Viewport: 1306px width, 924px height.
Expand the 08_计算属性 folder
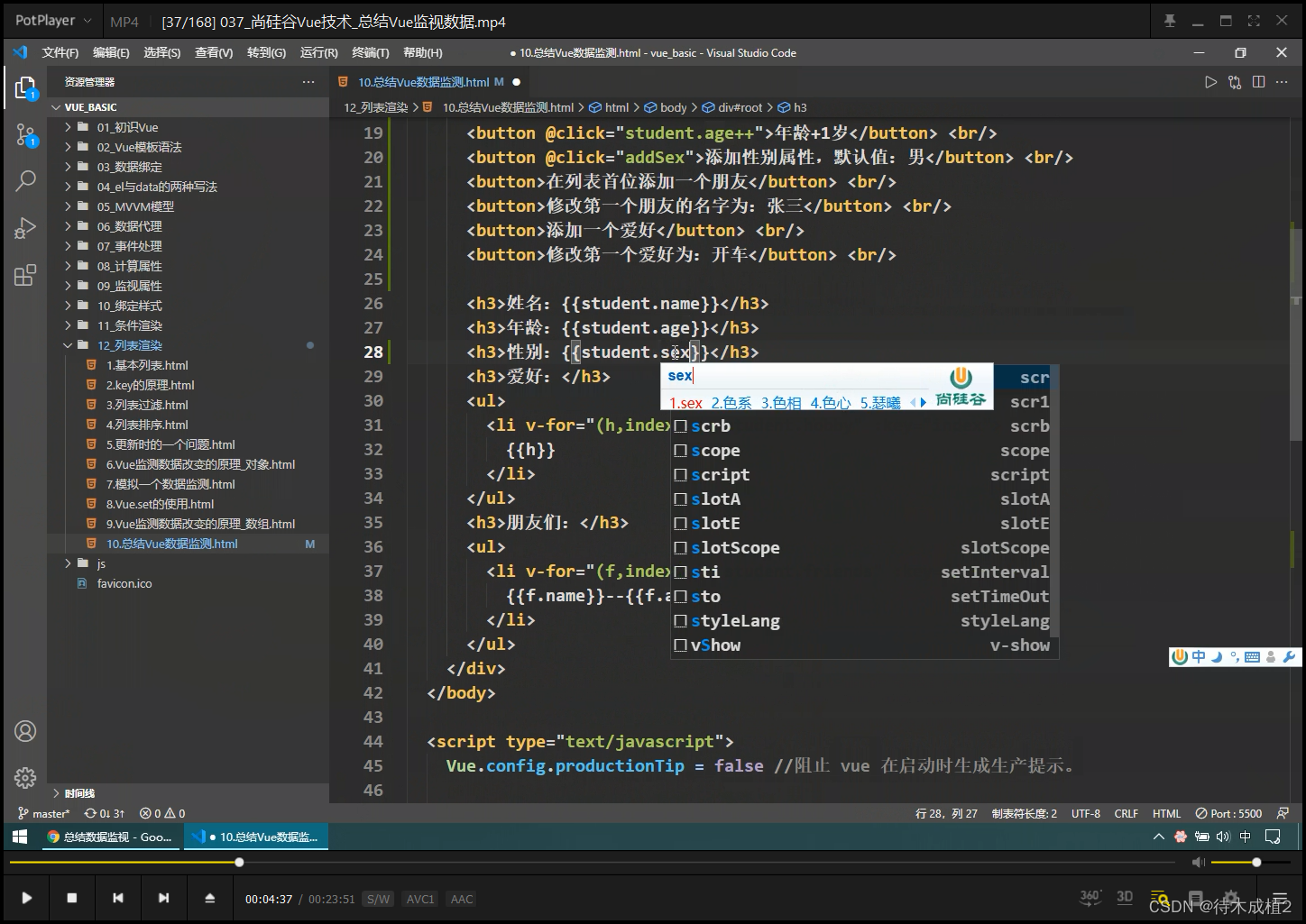coord(129,266)
